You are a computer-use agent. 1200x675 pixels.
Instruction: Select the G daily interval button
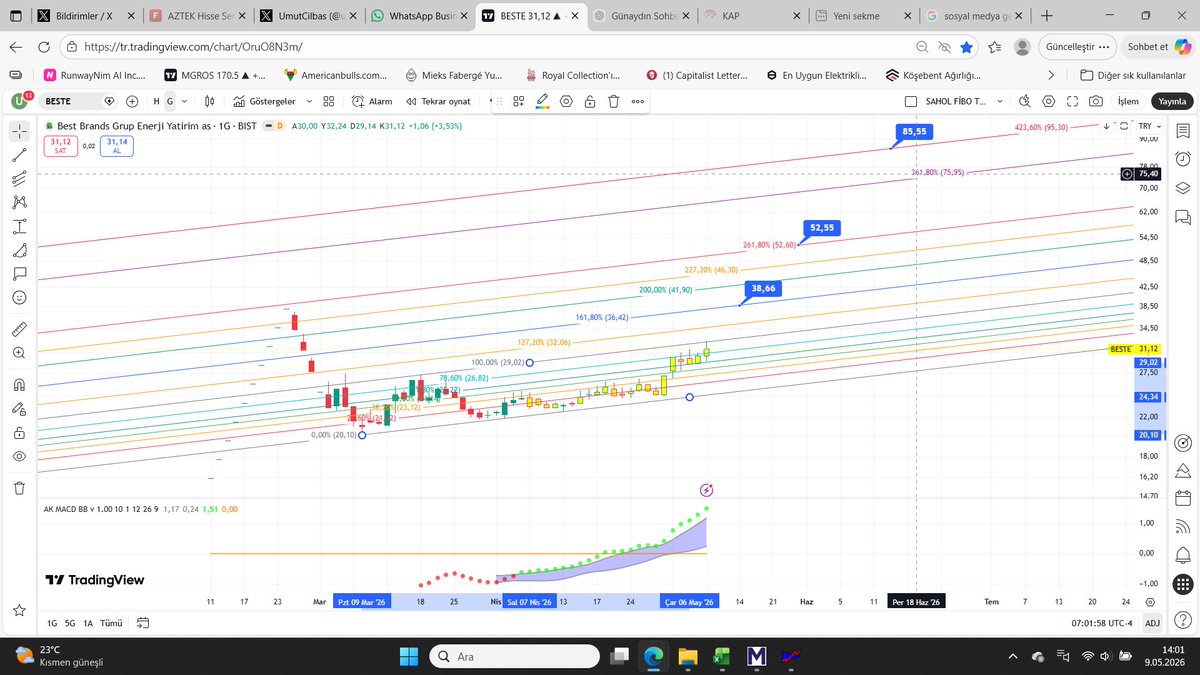[170, 101]
